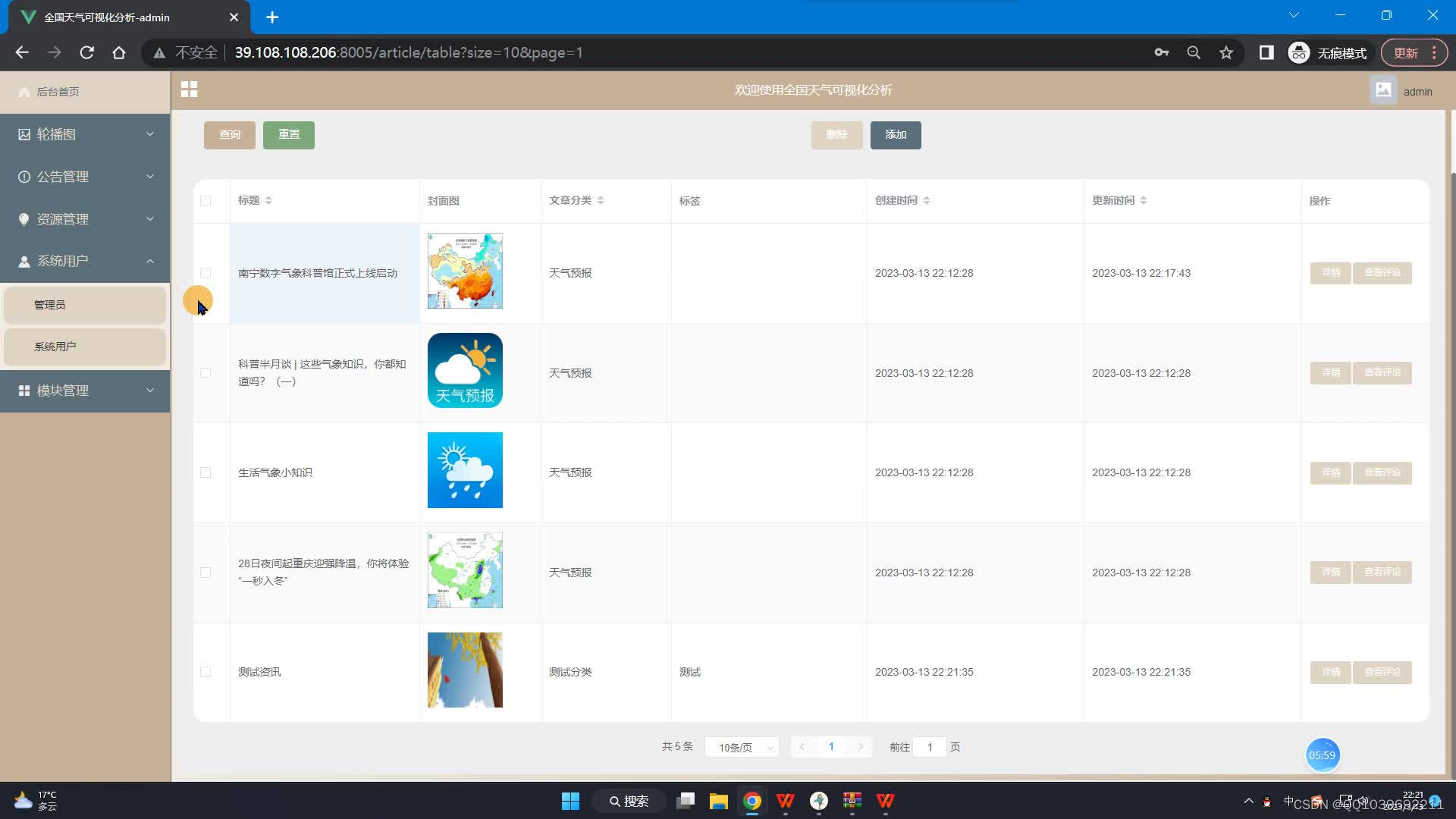Open the browser home page icon
Screen dimensions: 1456x819
[x=119, y=52]
